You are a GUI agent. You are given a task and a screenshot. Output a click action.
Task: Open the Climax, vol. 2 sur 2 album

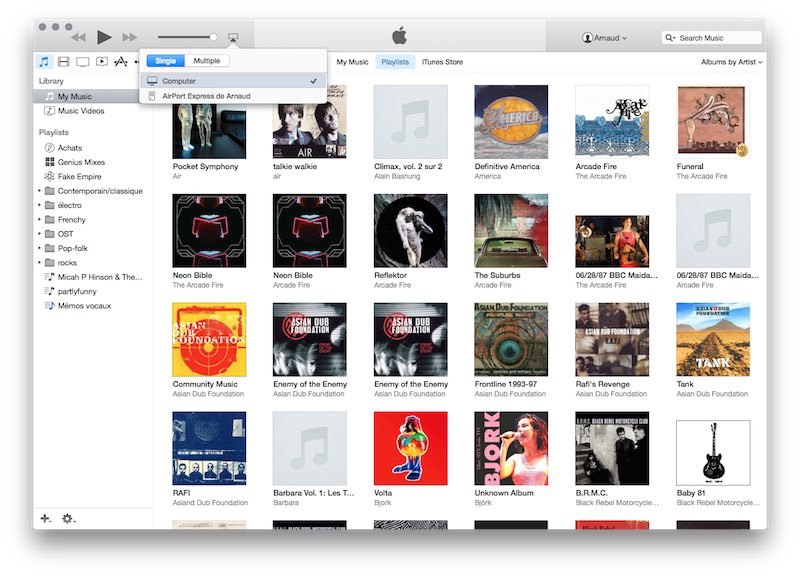411,121
